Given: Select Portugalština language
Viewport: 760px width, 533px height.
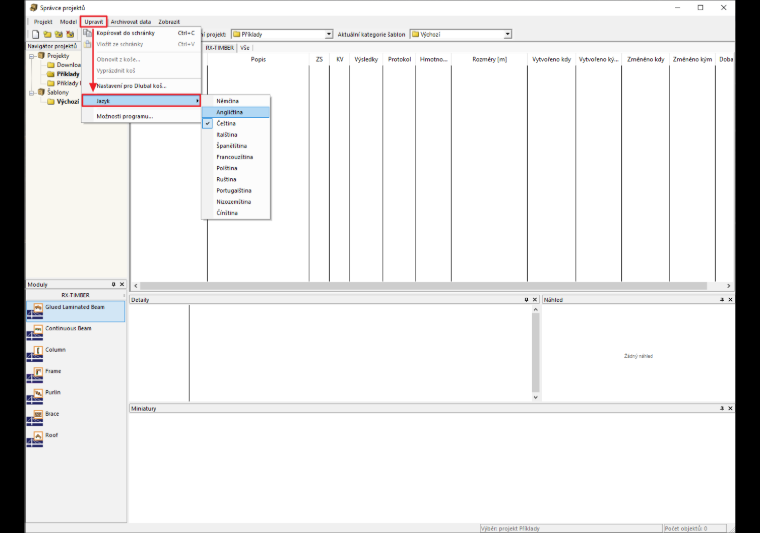Looking at the screenshot, I should tap(236, 190).
